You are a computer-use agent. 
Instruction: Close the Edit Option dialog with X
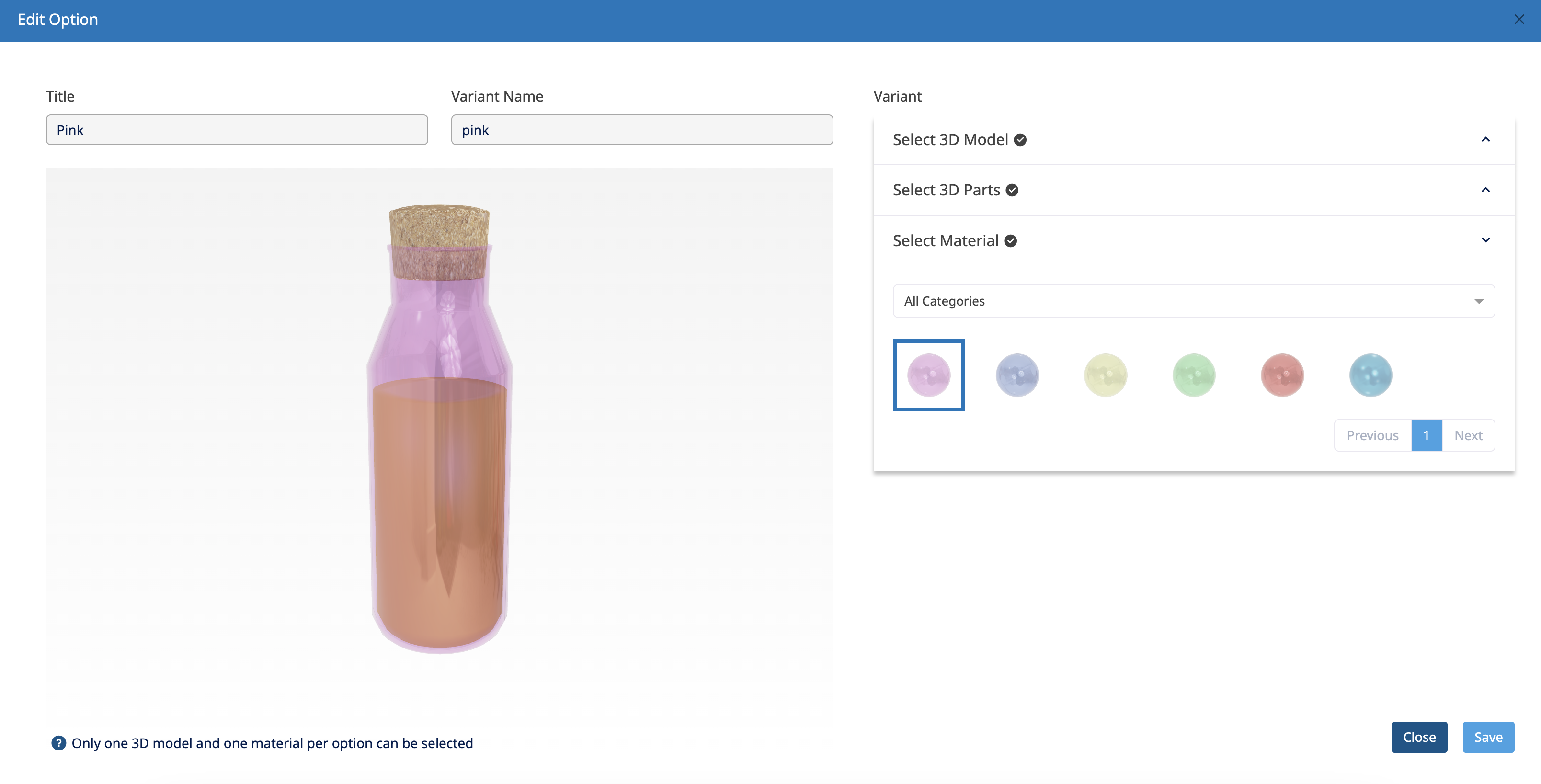pos(1519,19)
